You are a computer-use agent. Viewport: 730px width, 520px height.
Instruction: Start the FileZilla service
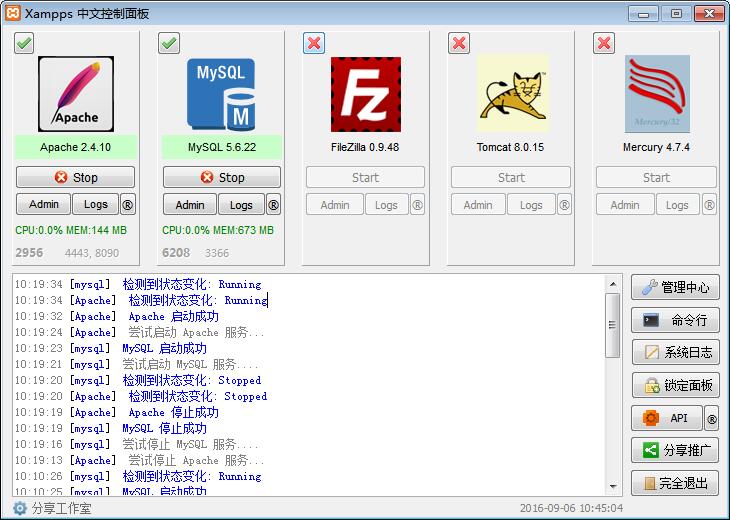(365, 177)
